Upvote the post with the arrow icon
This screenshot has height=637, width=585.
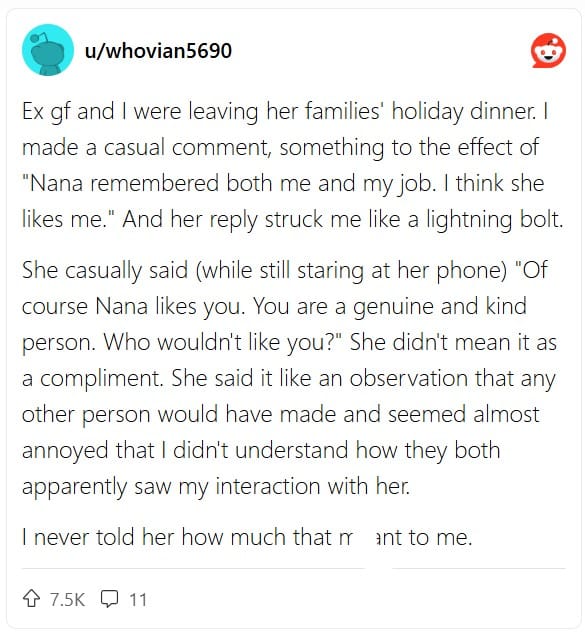31,599
